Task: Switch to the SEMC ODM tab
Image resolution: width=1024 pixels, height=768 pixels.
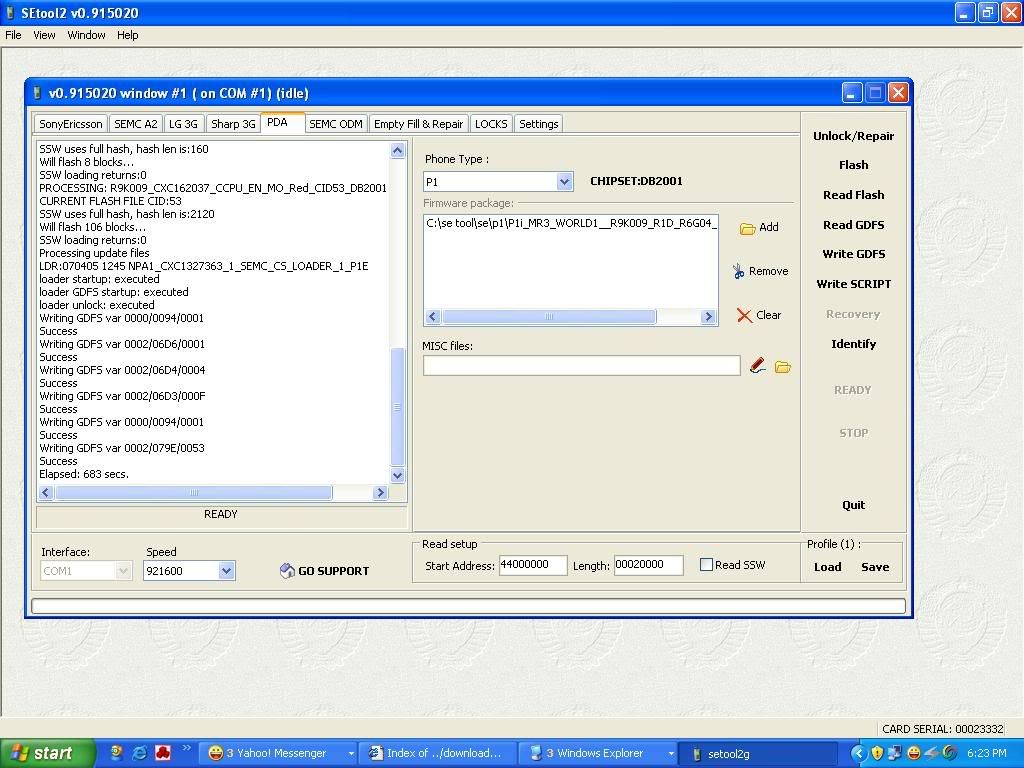Action: point(336,124)
